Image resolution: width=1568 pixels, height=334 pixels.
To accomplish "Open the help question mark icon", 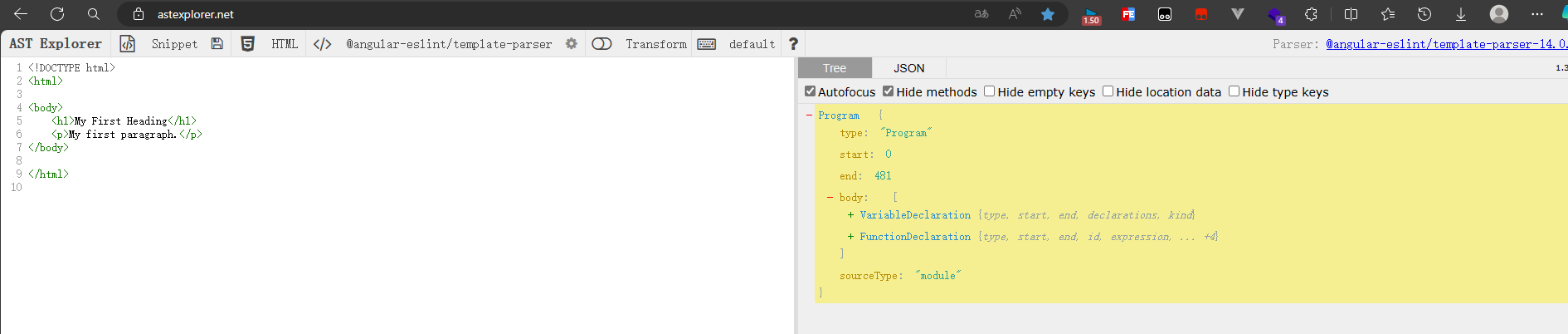I will 793,44.
